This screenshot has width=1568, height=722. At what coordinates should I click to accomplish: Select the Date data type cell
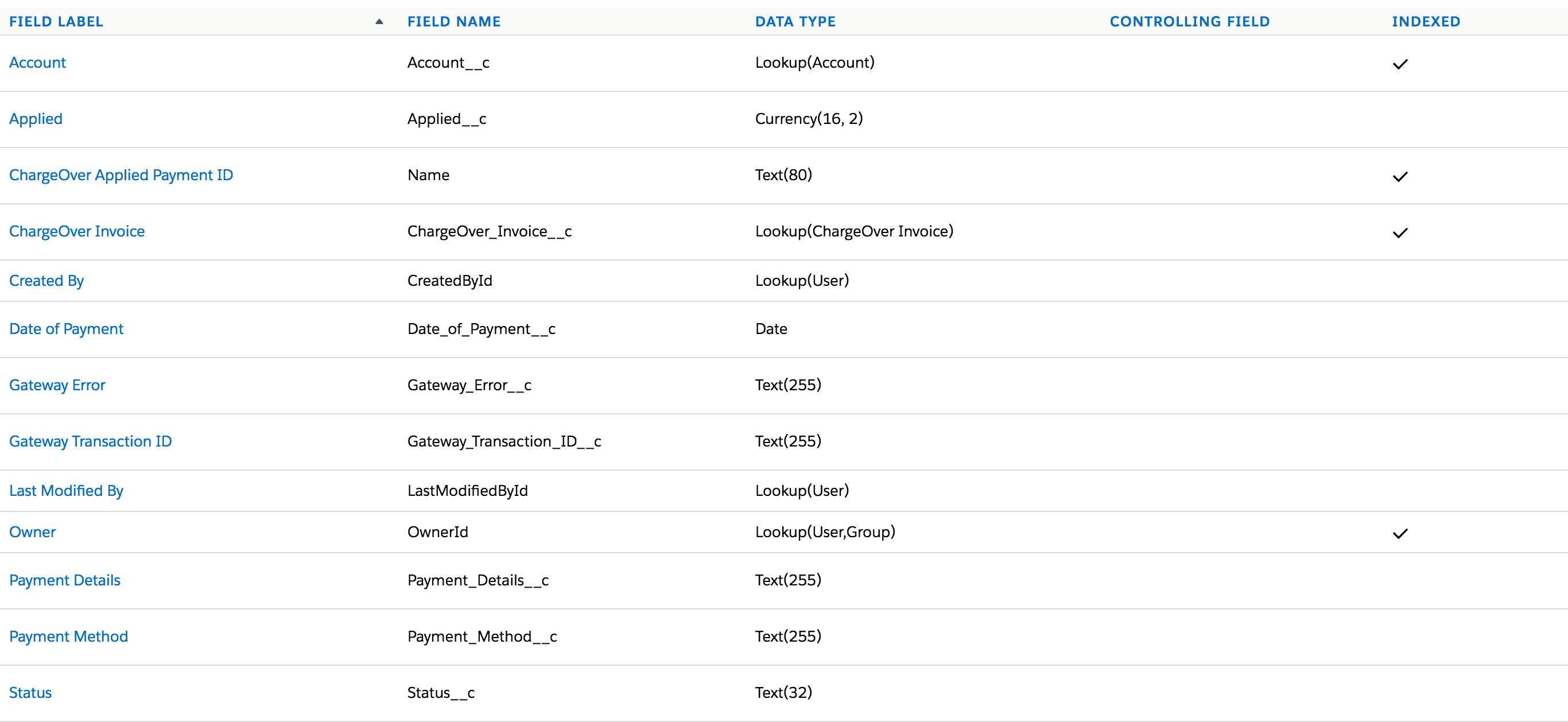tap(771, 329)
